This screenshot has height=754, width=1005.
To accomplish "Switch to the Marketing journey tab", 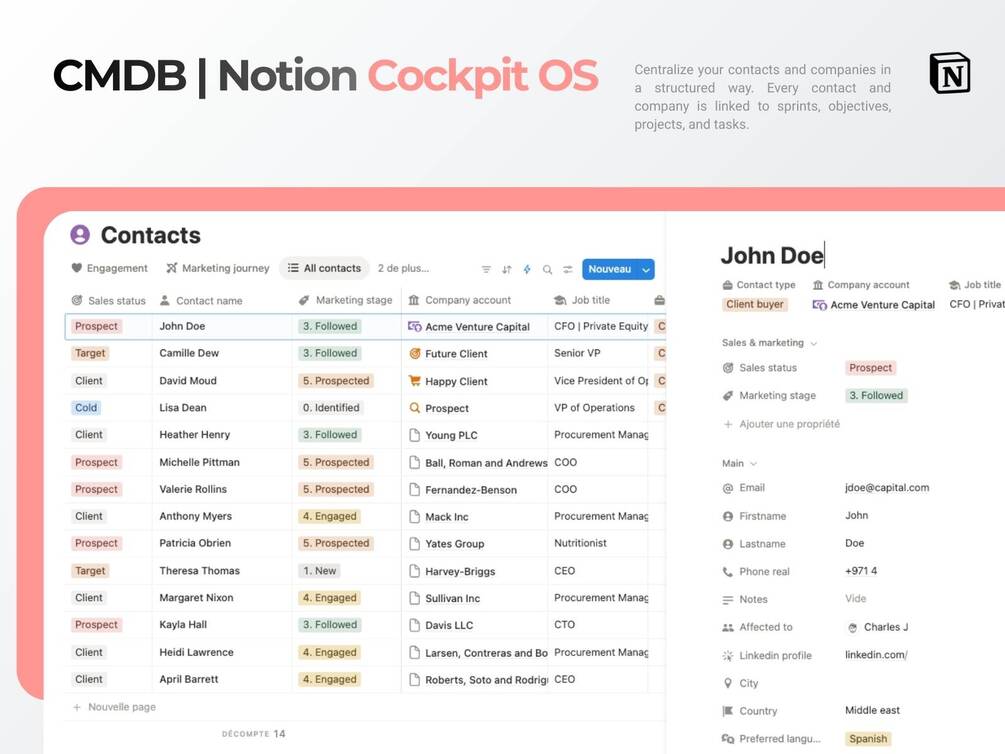I will [217, 268].
